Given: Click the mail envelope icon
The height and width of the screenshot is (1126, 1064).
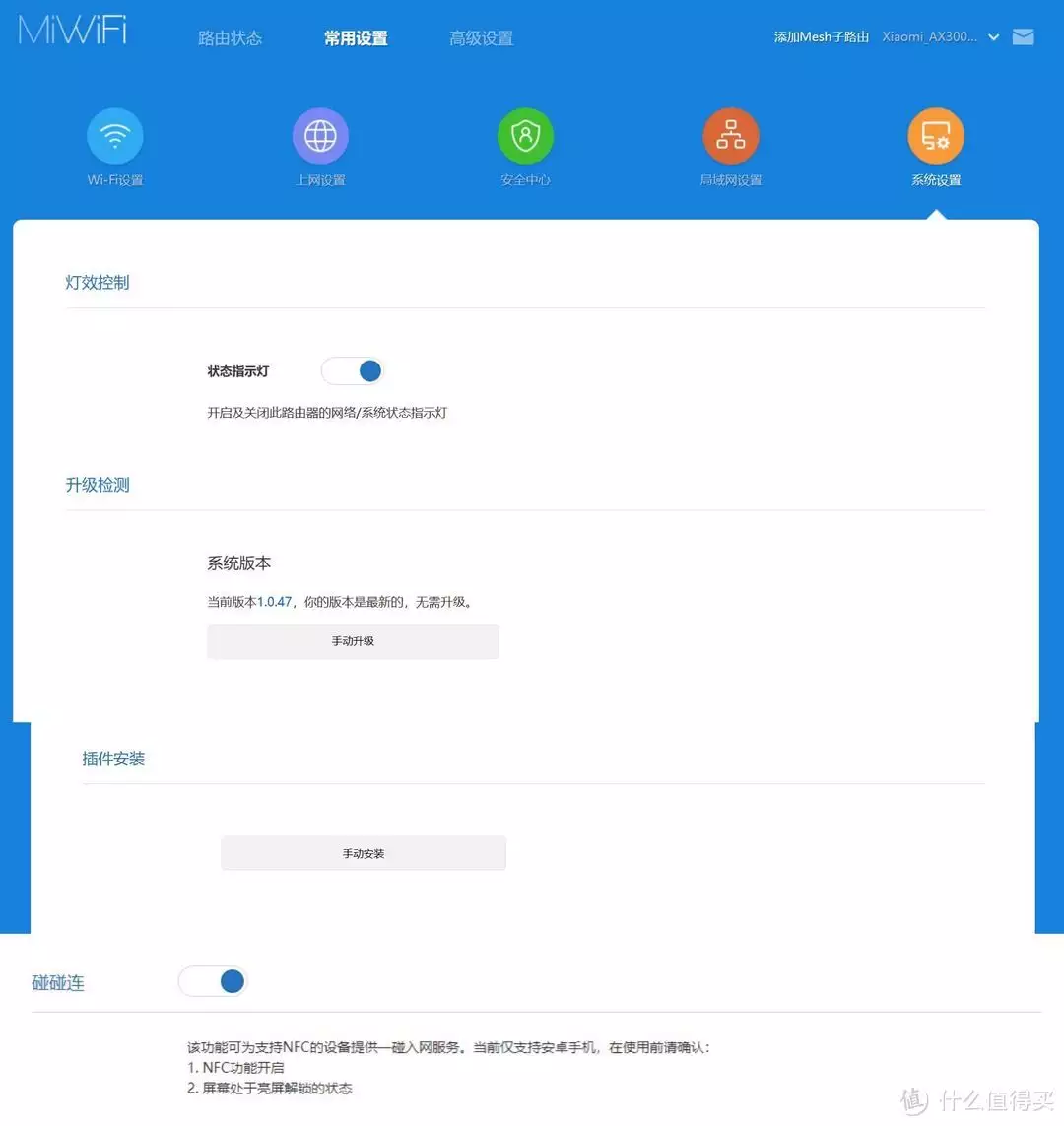Looking at the screenshot, I should (x=1023, y=36).
